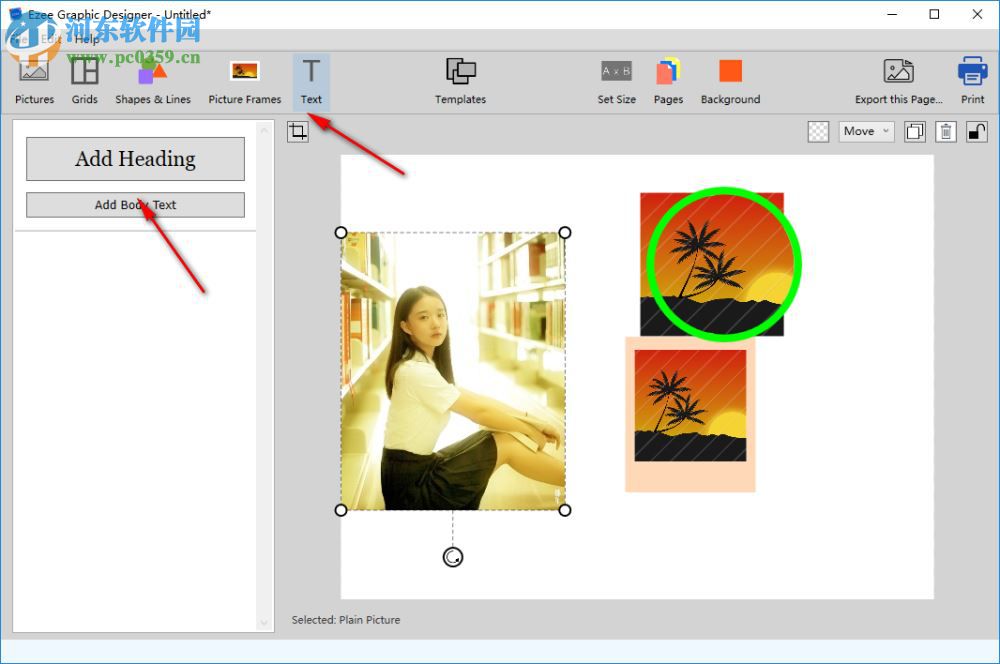Viewport: 1000px width, 664px height.
Task: Open the Templates panel
Action: 460,80
